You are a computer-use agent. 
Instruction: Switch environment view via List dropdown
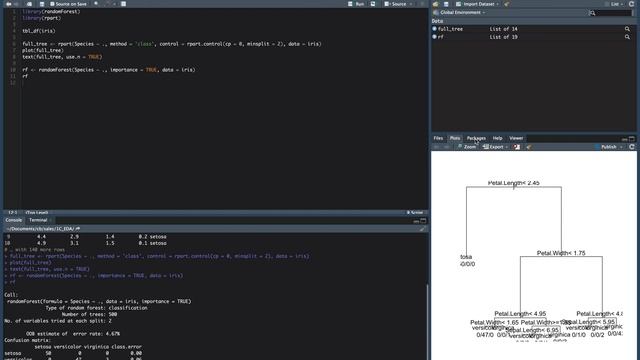(614, 4)
